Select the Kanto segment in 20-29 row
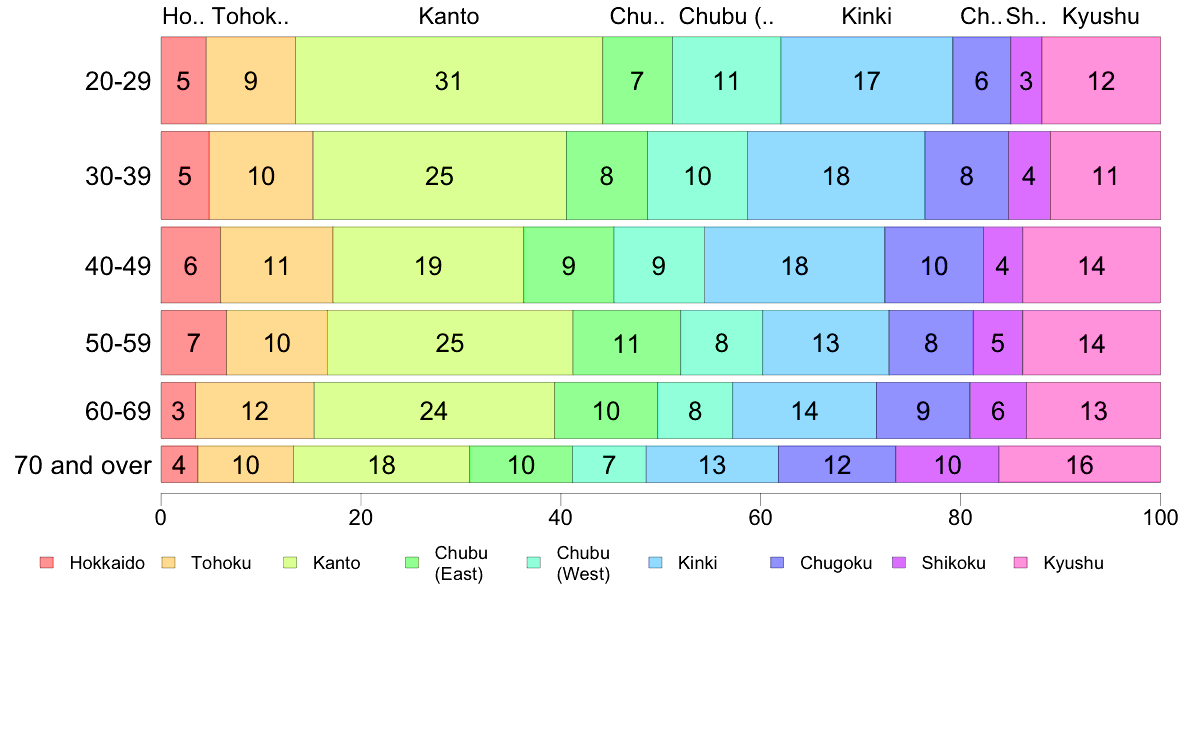 coord(449,80)
